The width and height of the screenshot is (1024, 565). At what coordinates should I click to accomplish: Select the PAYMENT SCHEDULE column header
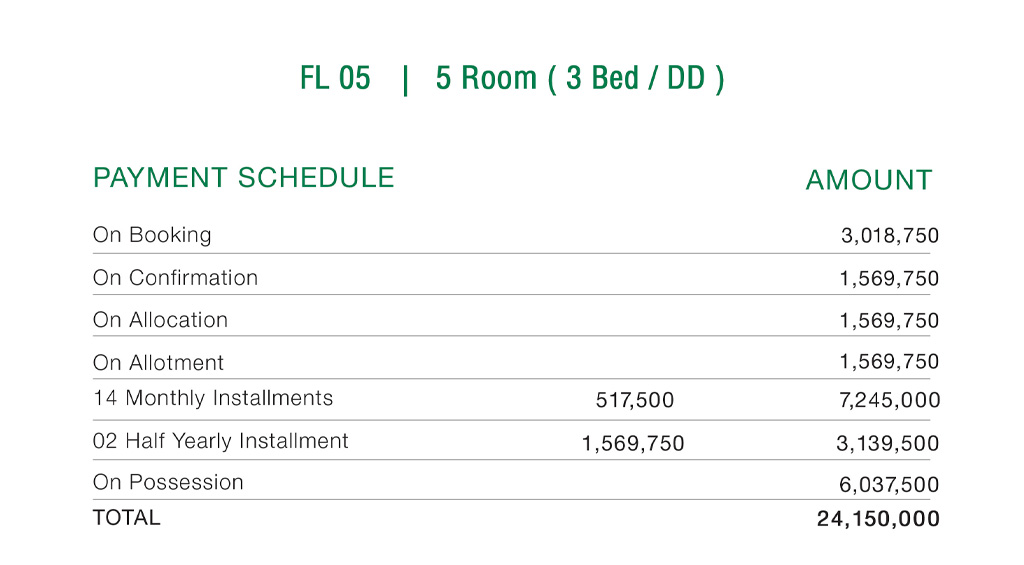243,178
